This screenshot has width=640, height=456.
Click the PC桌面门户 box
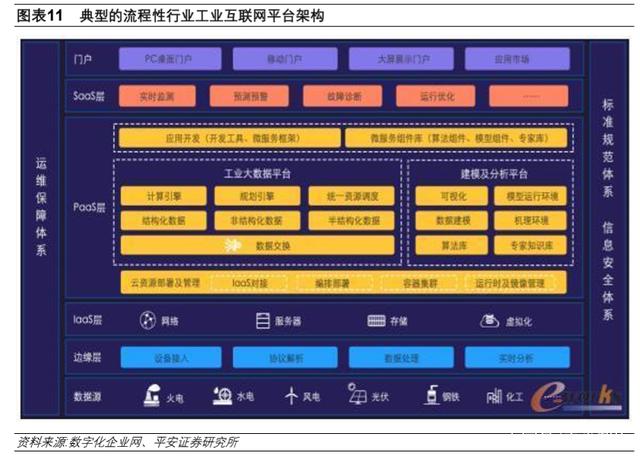click(170, 59)
